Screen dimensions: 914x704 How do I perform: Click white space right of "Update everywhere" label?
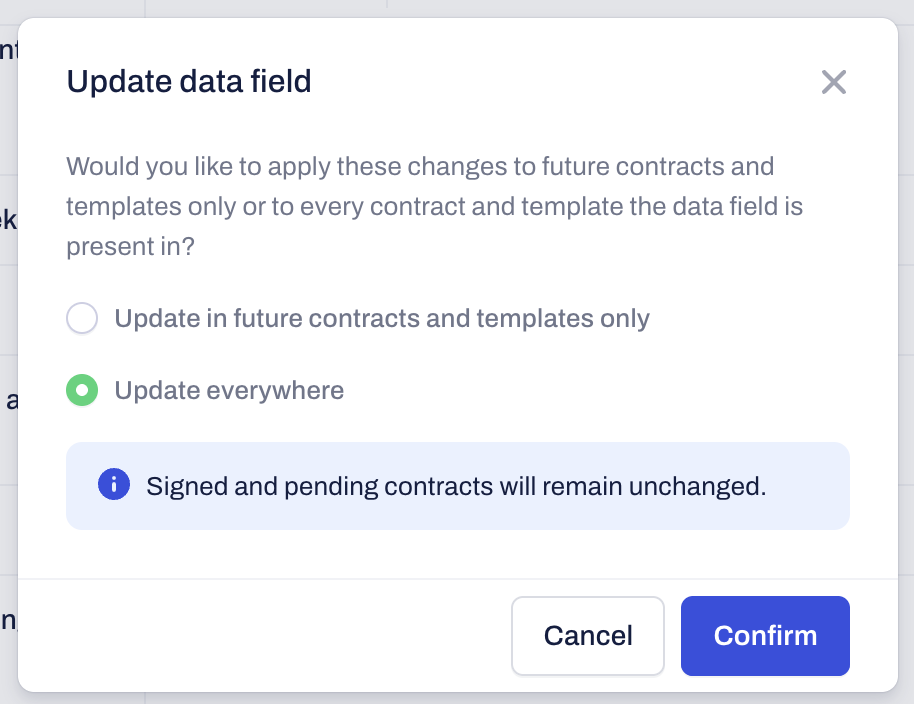[600, 390]
